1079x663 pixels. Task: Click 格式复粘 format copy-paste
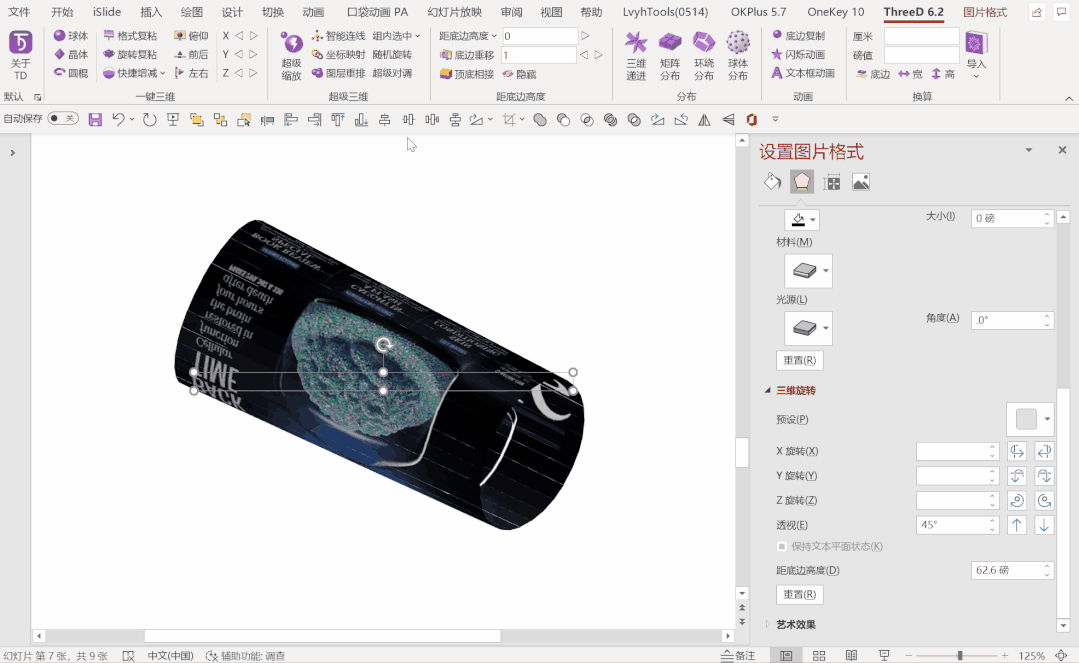click(x=130, y=35)
